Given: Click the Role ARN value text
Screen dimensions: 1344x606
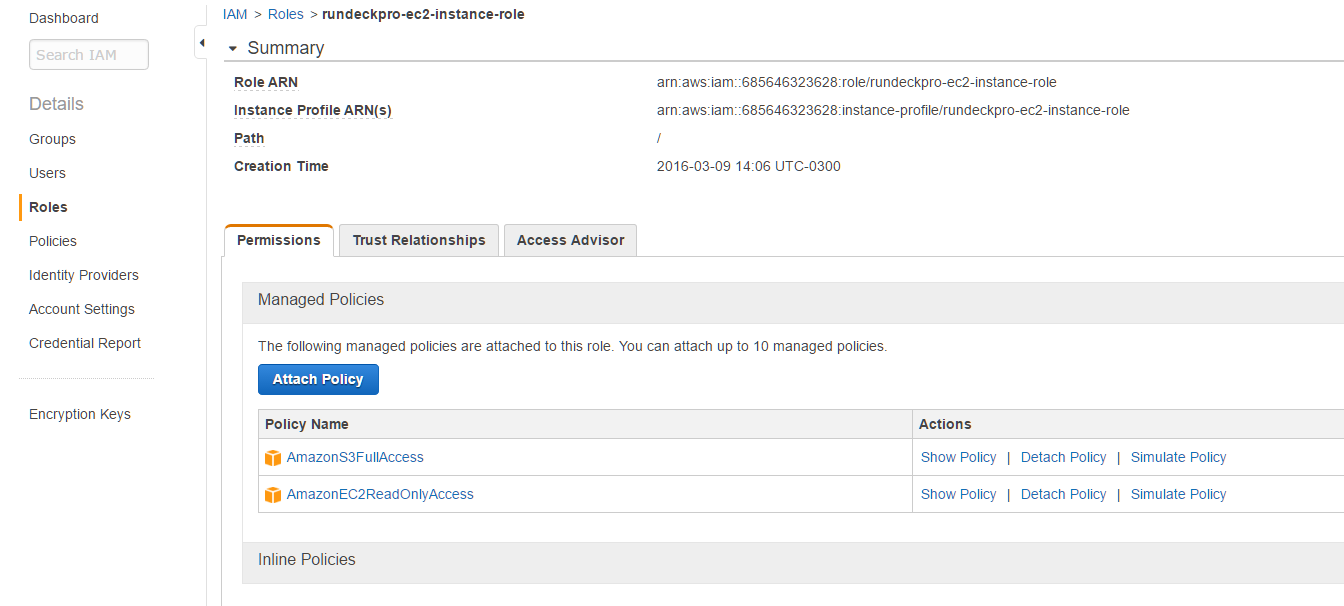Looking at the screenshot, I should (x=856, y=82).
